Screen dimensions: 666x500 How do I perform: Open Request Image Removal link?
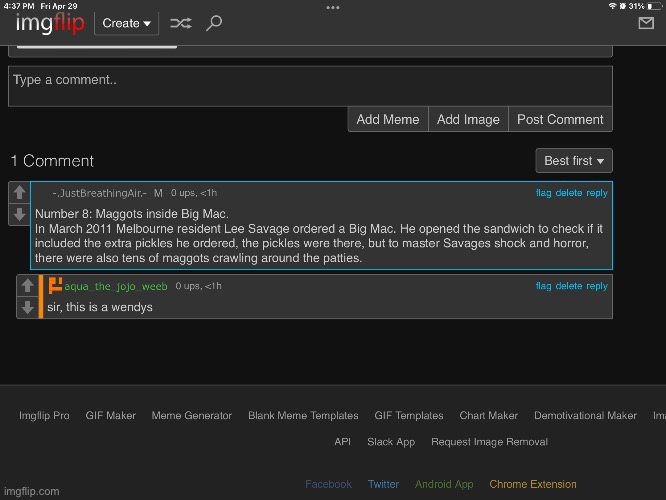tap(489, 442)
